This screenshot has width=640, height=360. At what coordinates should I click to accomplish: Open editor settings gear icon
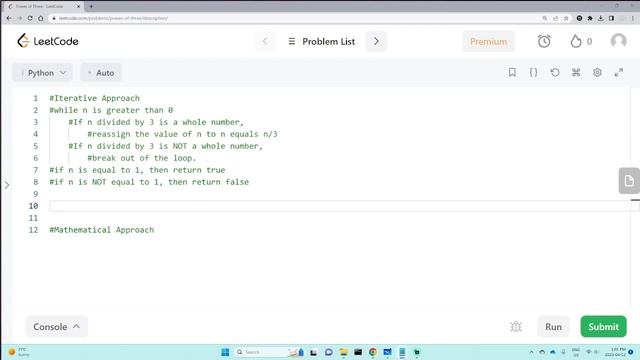click(x=597, y=73)
